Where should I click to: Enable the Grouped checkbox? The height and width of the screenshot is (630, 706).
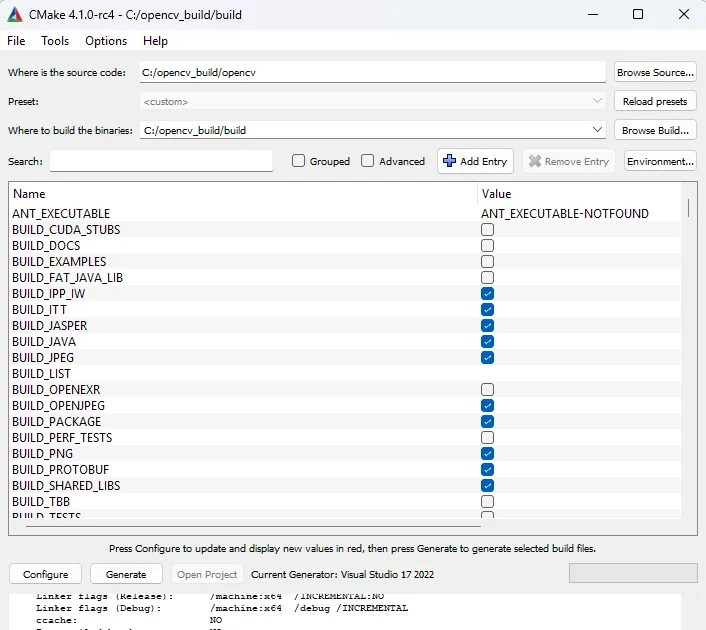(298, 161)
